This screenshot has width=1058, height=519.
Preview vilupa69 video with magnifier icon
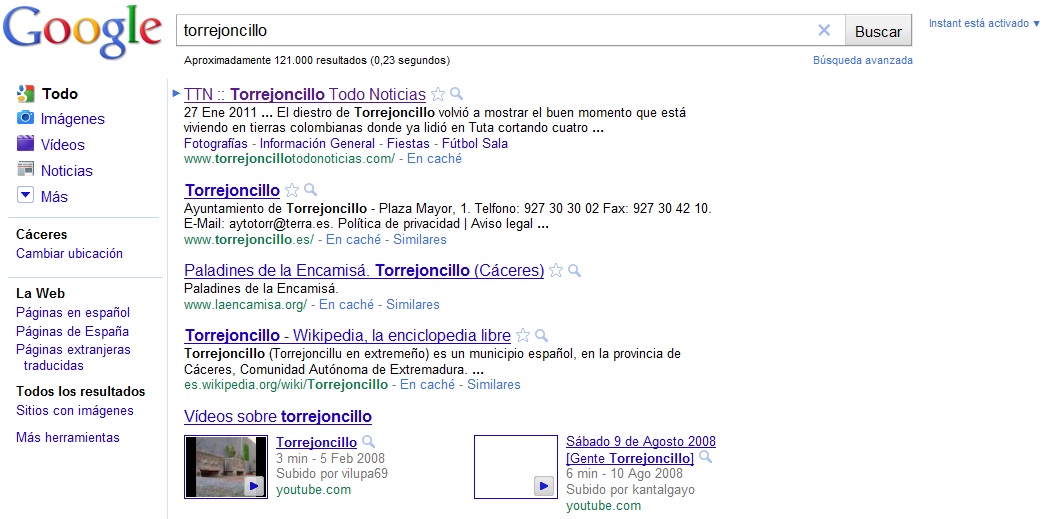(x=368, y=441)
